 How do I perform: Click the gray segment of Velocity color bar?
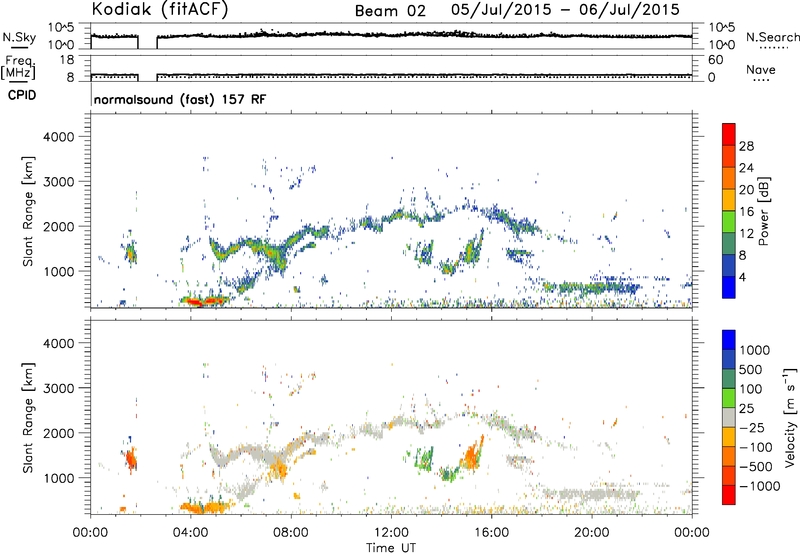click(729, 417)
